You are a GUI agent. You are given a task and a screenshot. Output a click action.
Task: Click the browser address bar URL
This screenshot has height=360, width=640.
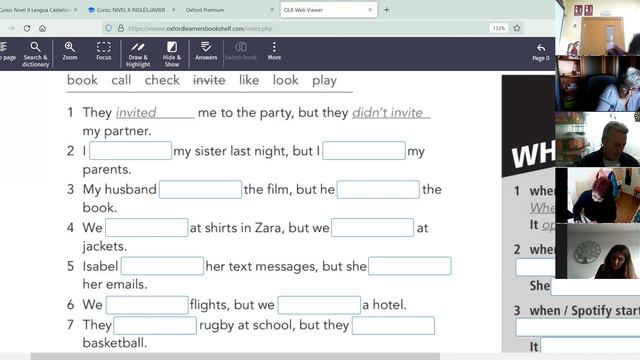pos(200,28)
